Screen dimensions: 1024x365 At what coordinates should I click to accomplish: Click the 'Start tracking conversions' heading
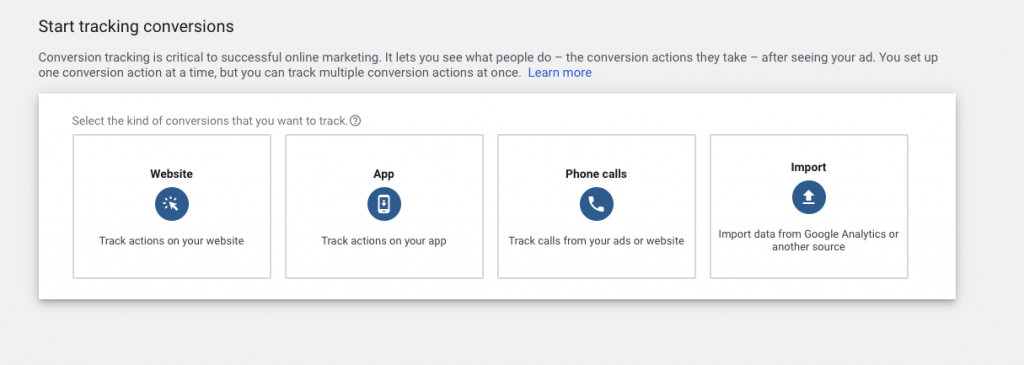point(136,27)
